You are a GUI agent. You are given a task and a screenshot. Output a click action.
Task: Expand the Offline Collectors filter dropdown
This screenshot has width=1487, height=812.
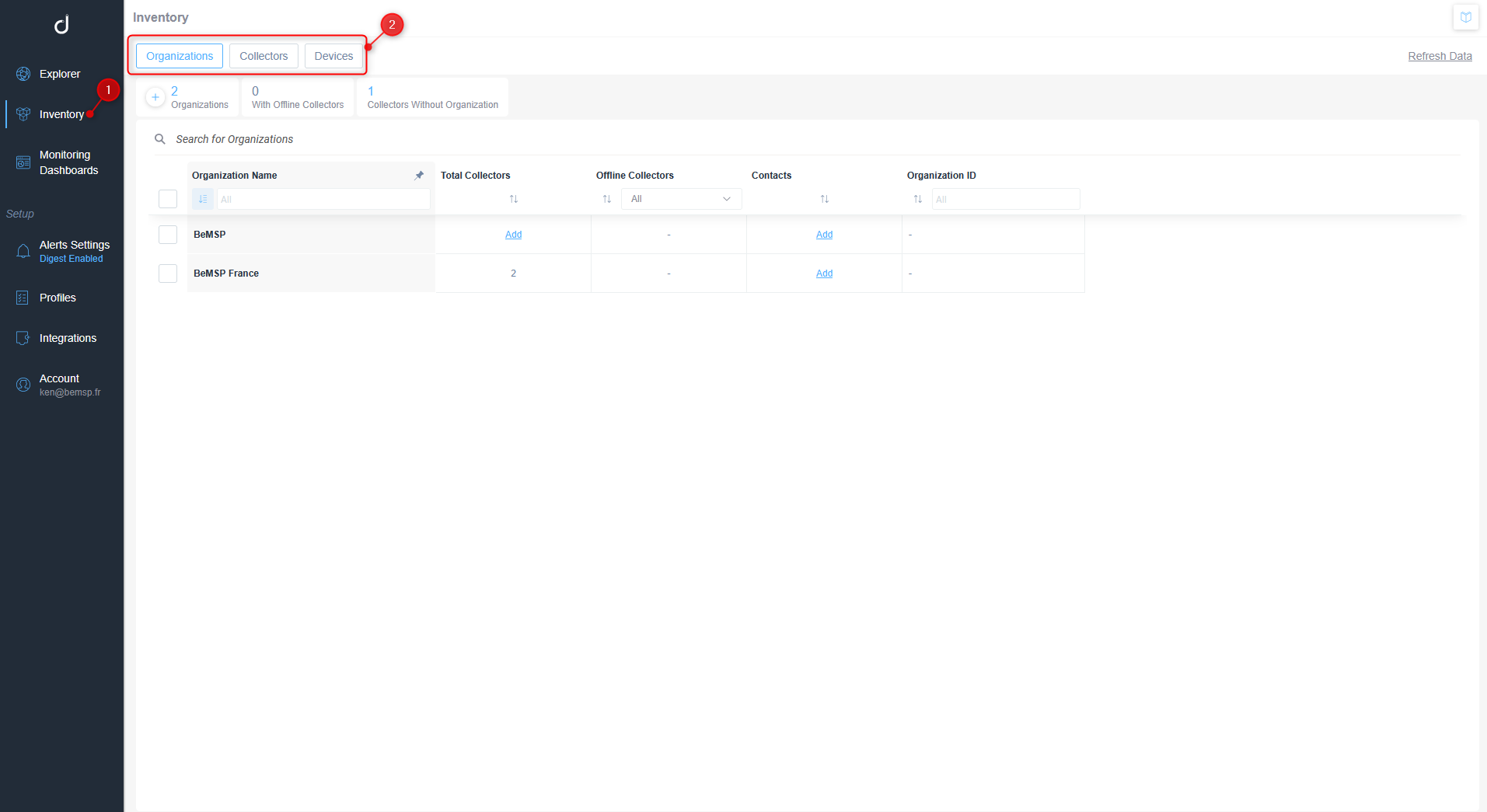(x=681, y=199)
